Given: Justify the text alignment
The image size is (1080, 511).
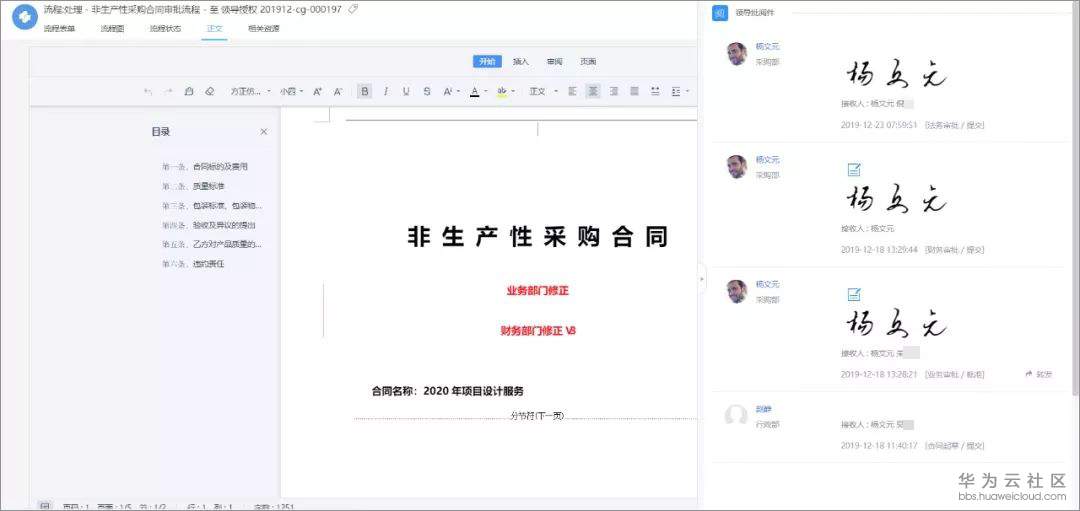Looking at the screenshot, I should click(634, 91).
